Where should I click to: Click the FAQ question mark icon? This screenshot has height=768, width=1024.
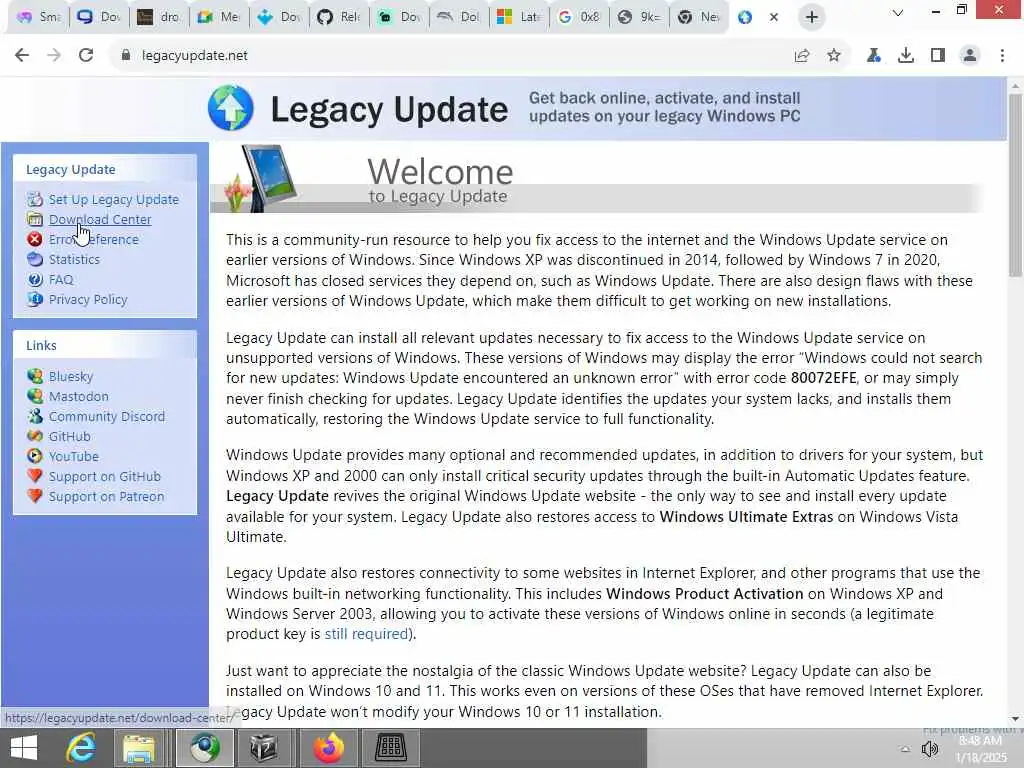(x=35, y=280)
